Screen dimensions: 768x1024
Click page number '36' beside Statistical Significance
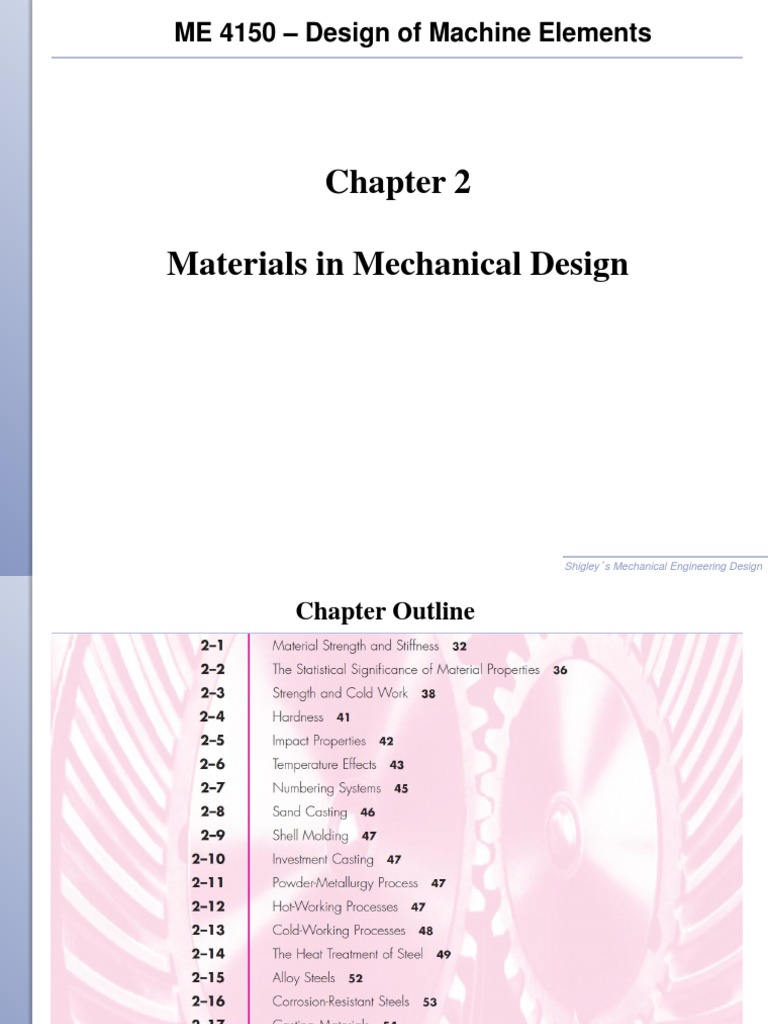pyautogui.click(x=560, y=670)
